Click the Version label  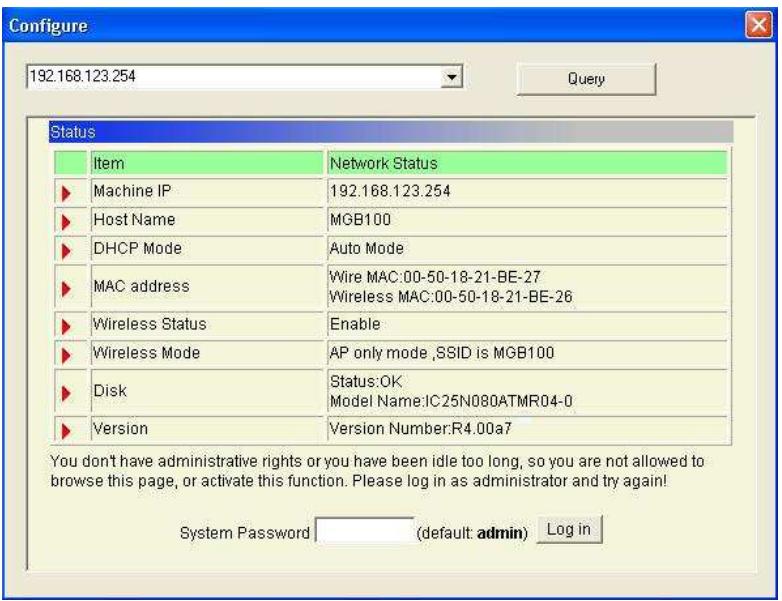coord(120,429)
